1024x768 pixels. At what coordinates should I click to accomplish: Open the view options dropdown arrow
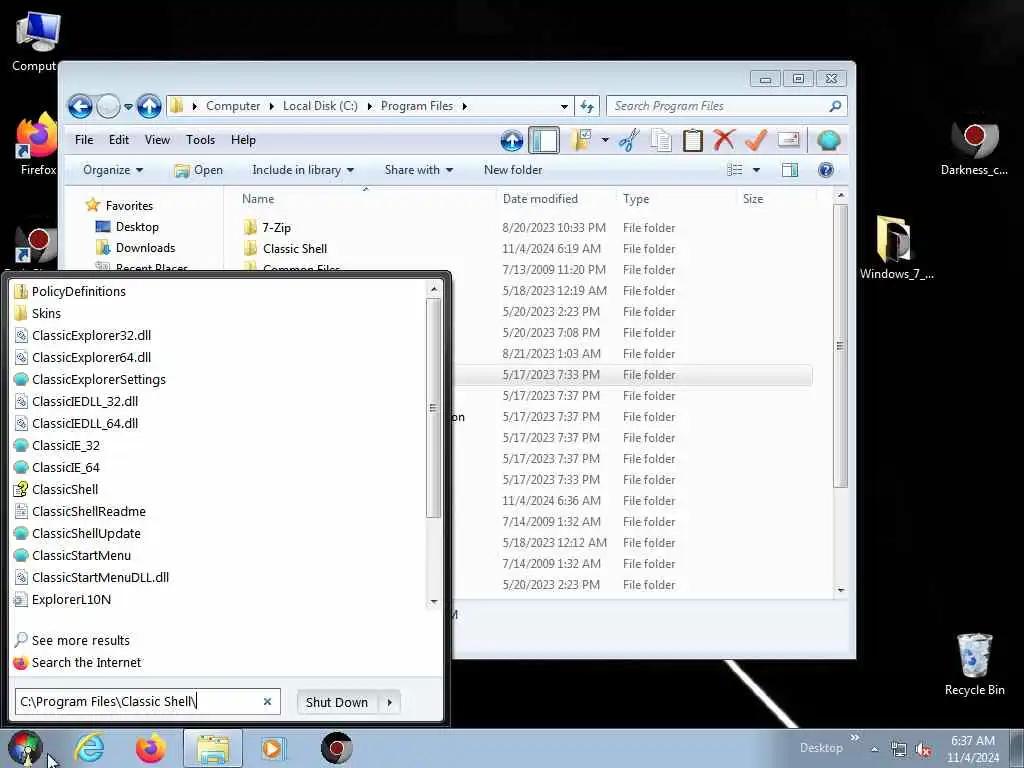pyautogui.click(x=756, y=170)
